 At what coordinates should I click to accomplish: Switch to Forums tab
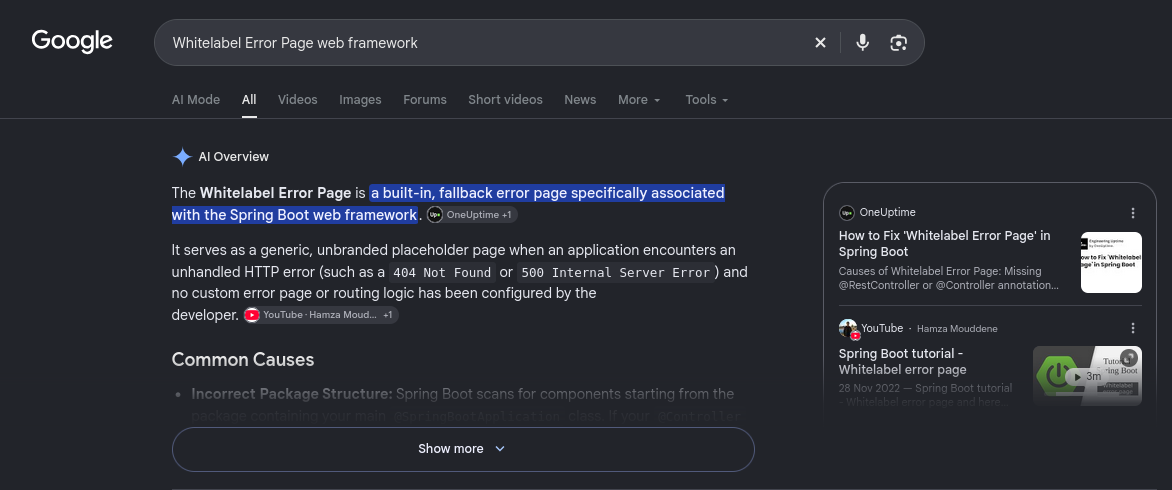pyautogui.click(x=425, y=99)
